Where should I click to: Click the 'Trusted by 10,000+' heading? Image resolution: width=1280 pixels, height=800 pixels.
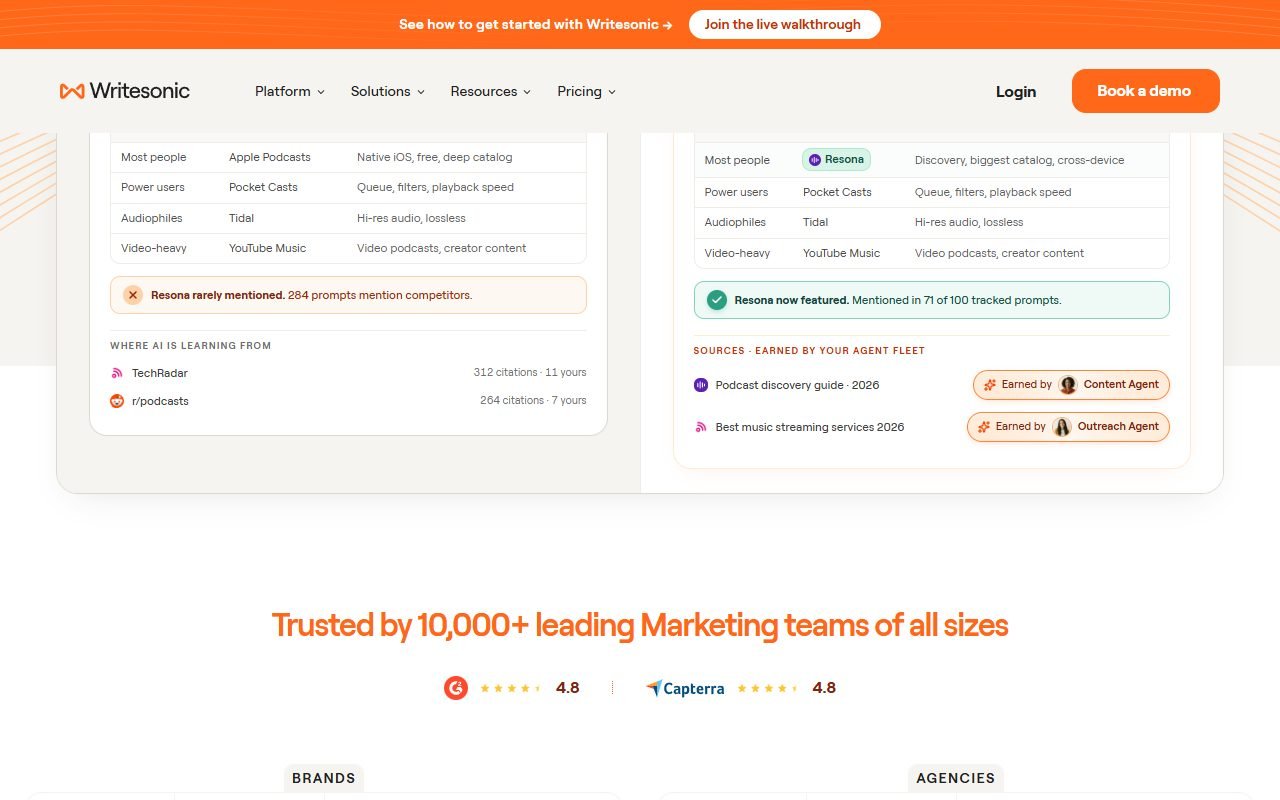click(640, 625)
